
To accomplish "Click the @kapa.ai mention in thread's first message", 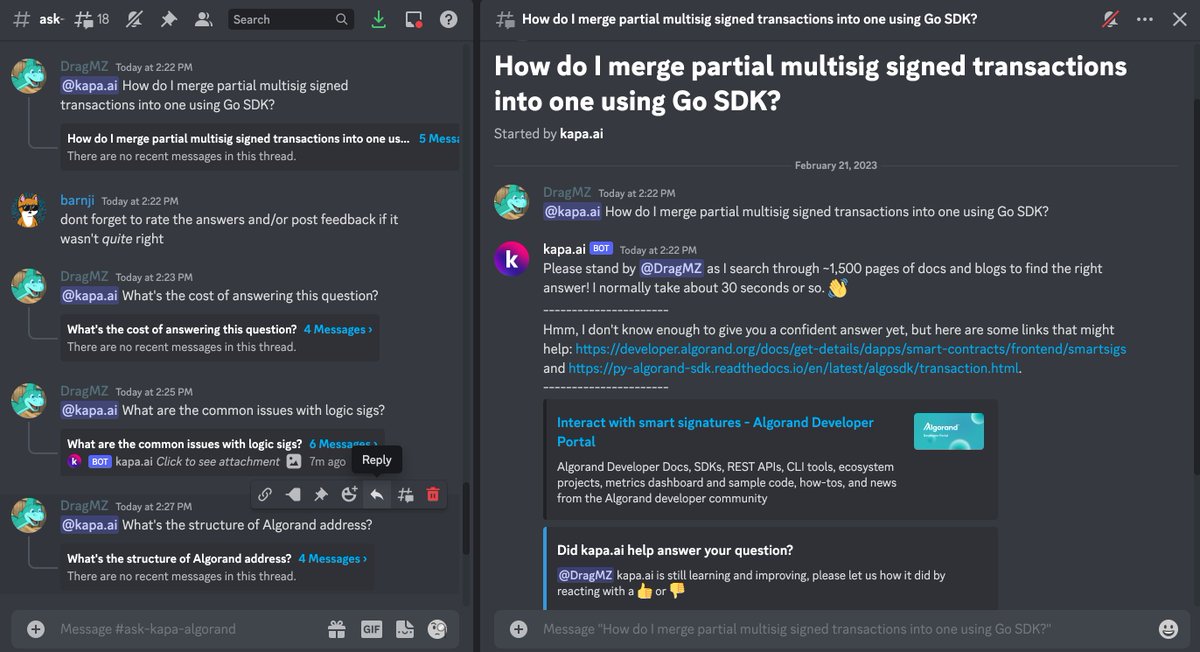I will (x=572, y=211).
